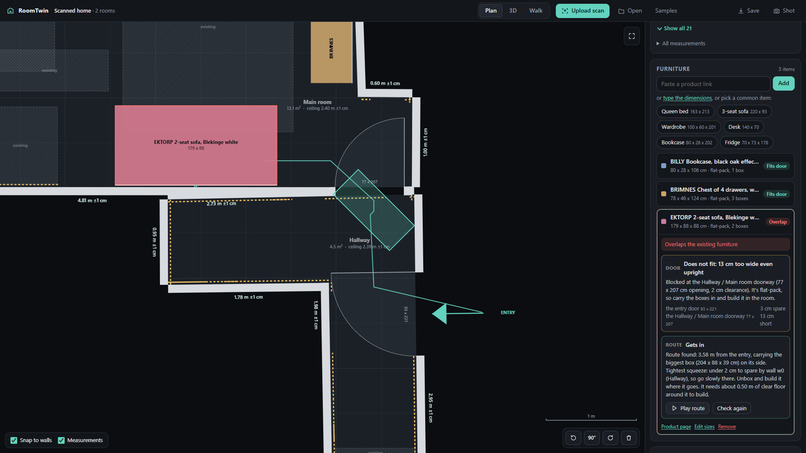The height and width of the screenshot is (453, 806).
Task: Focus the Paste a product link field
Action: [713, 83]
